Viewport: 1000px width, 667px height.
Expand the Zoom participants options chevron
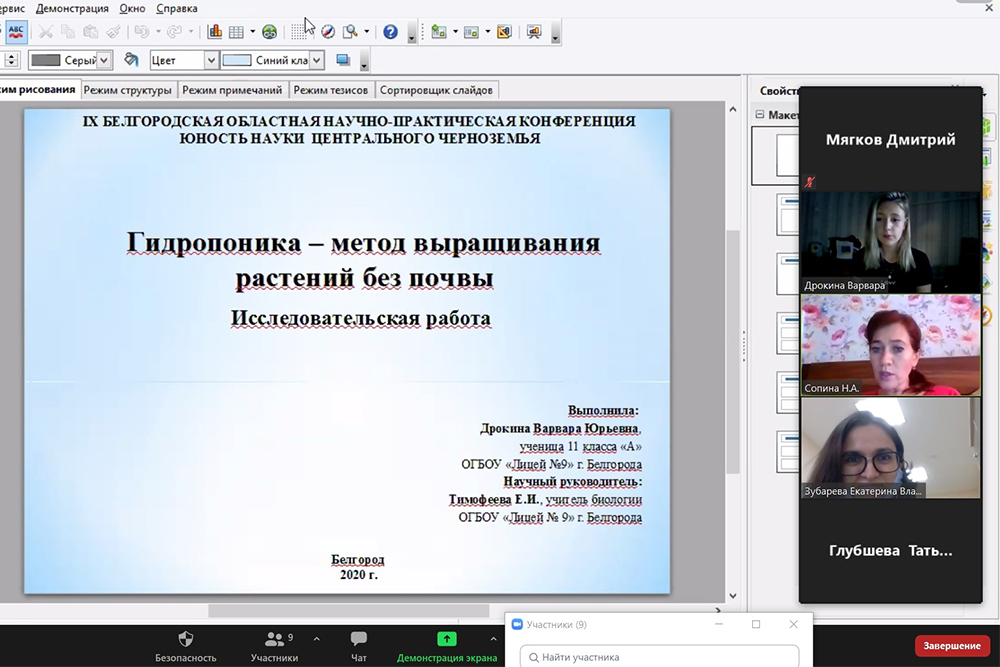tap(317, 638)
